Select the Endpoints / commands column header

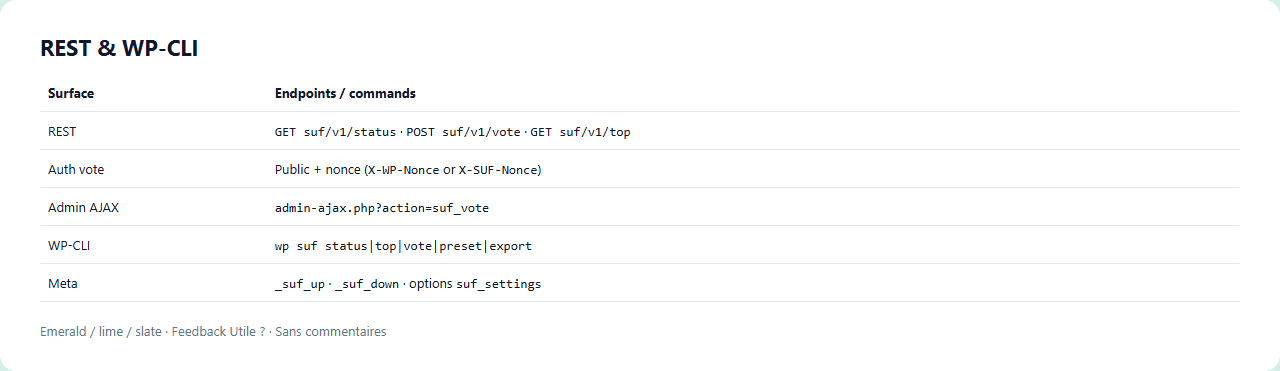[345, 93]
